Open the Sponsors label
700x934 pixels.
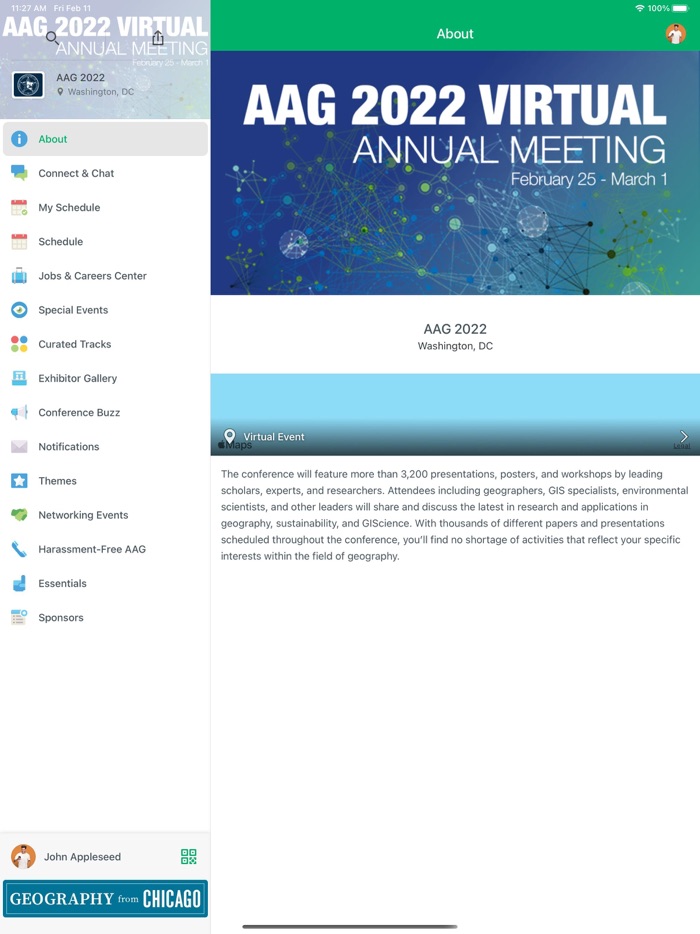(x=61, y=618)
